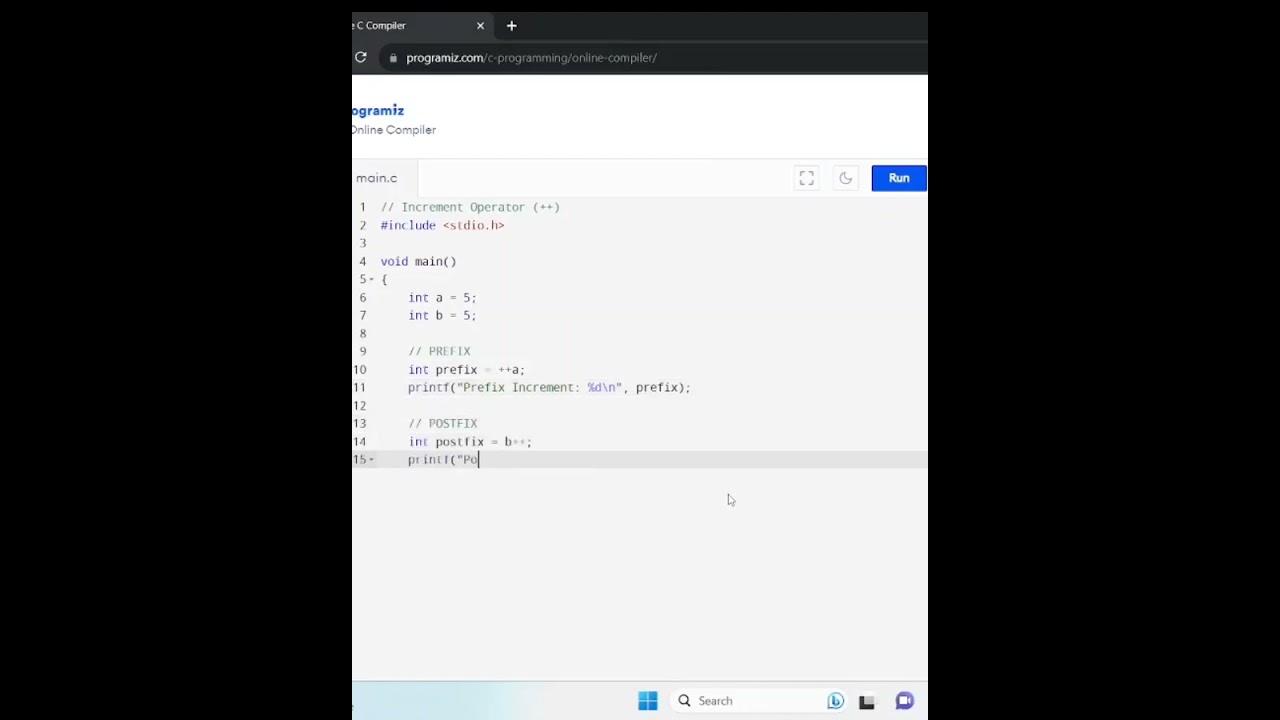The image size is (1280, 720).
Task: Open a new browser tab
Action: coord(511,26)
